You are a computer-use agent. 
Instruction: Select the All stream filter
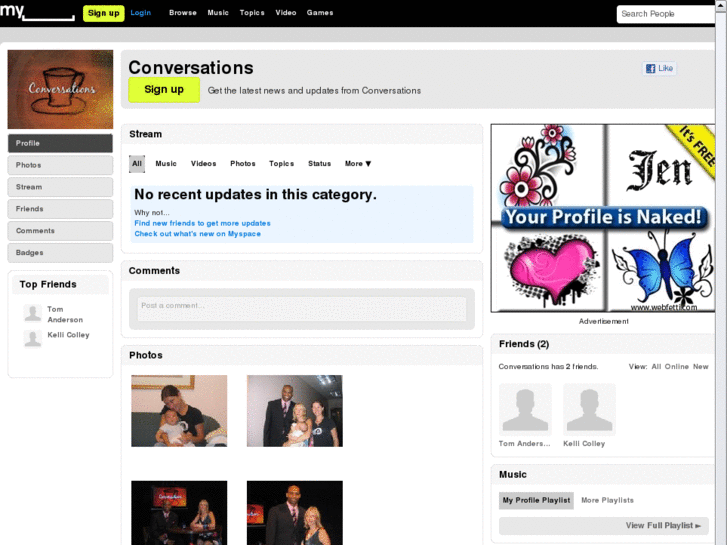coord(137,164)
